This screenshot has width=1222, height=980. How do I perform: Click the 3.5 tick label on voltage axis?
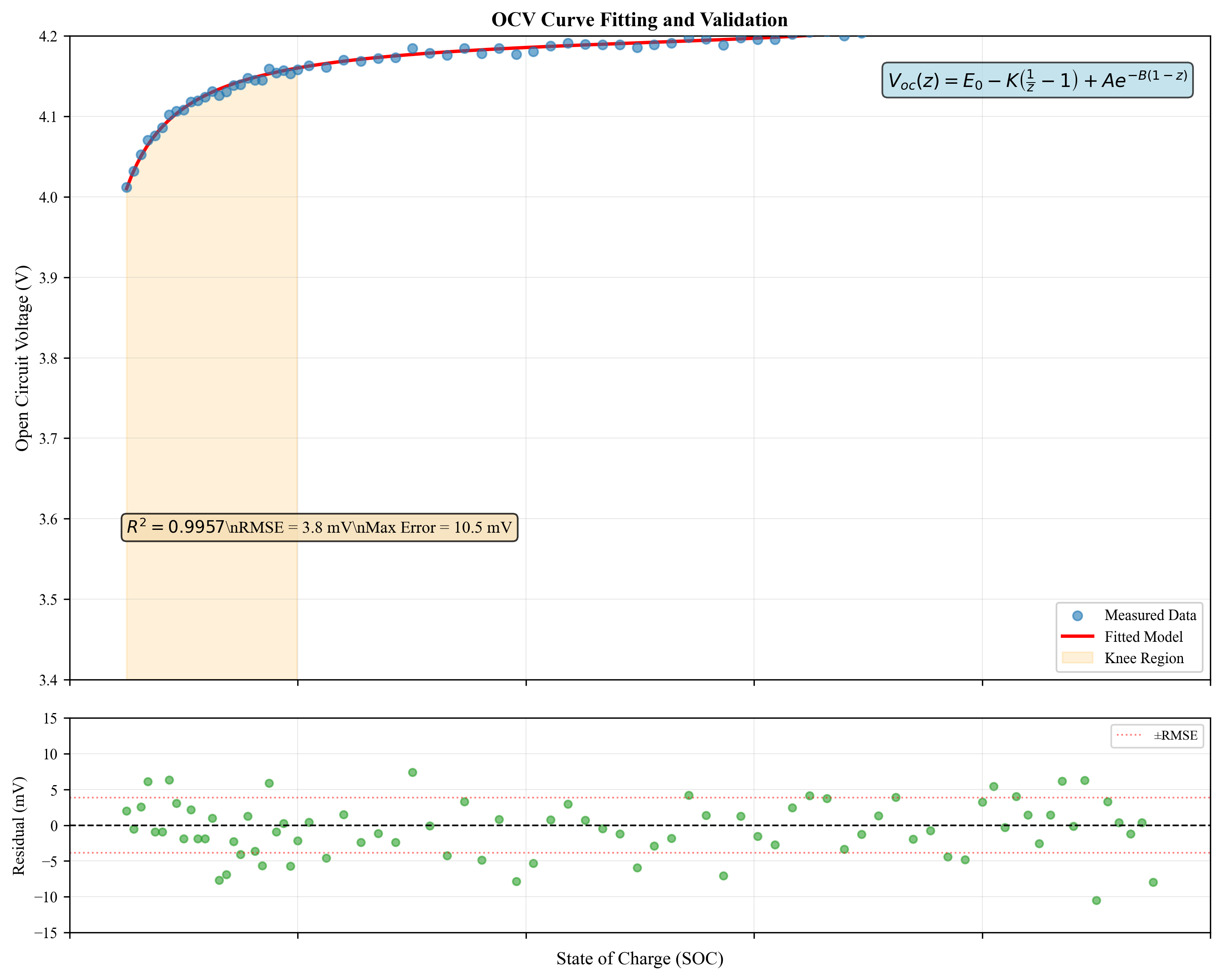48,600
